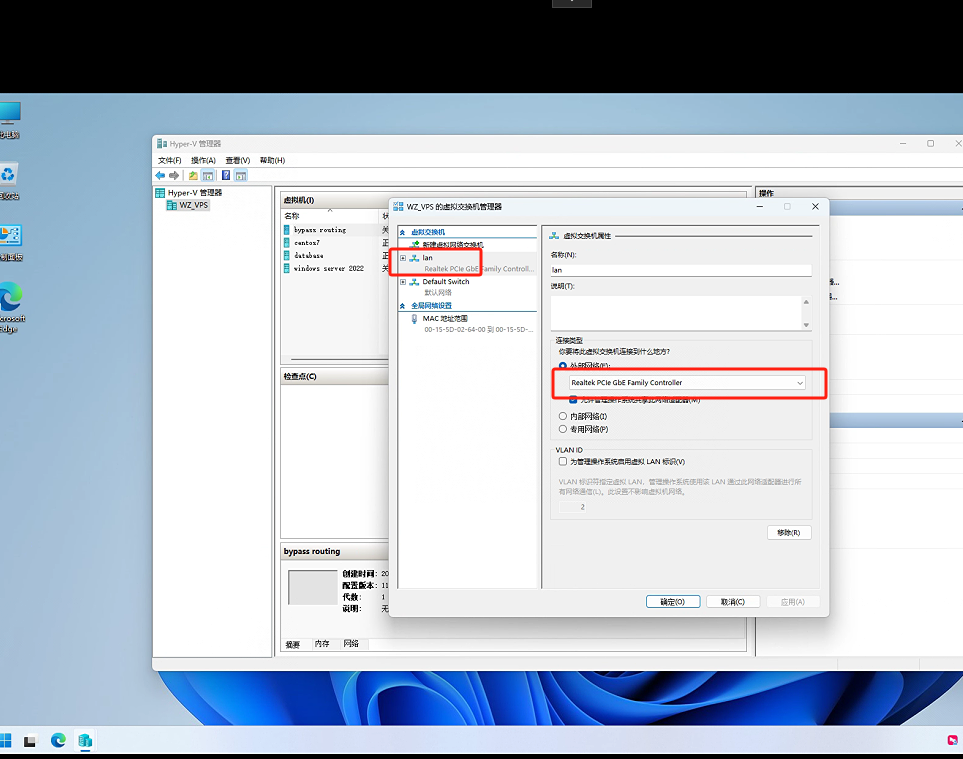
Task: Select the windows server 2022 row
Action: click(x=335, y=268)
